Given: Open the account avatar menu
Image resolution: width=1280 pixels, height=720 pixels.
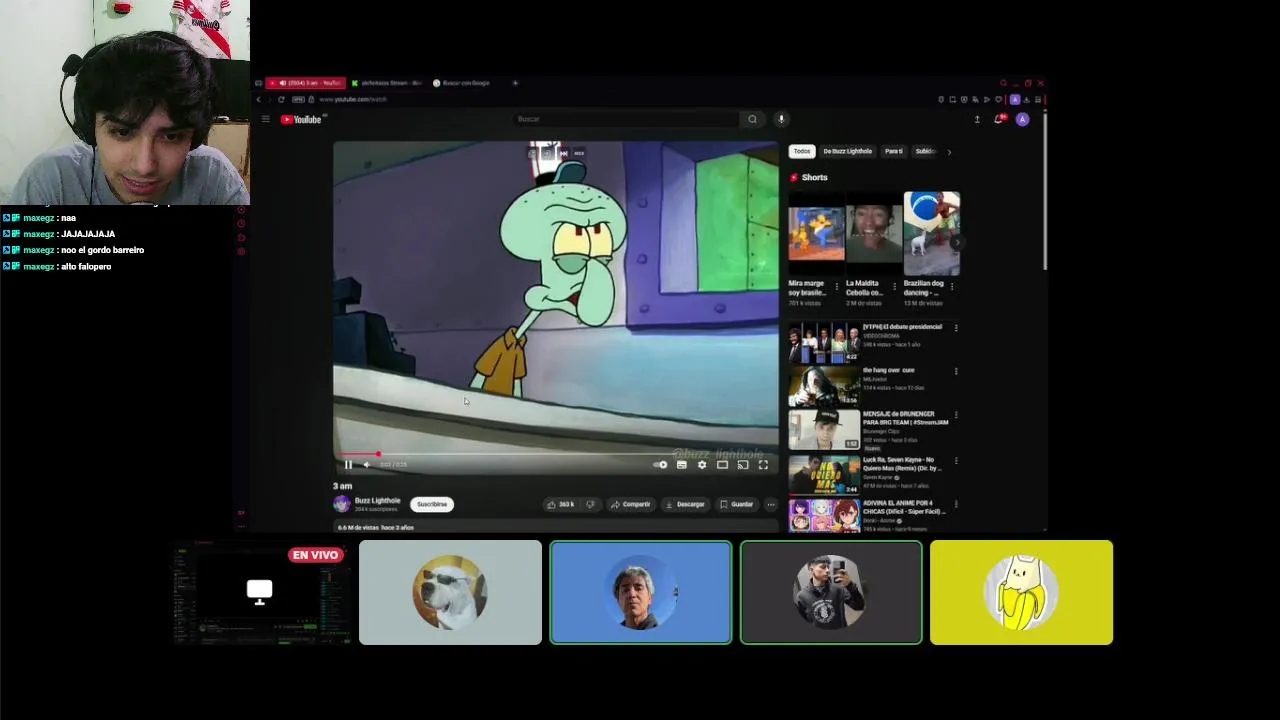Looking at the screenshot, I should coord(1022,119).
